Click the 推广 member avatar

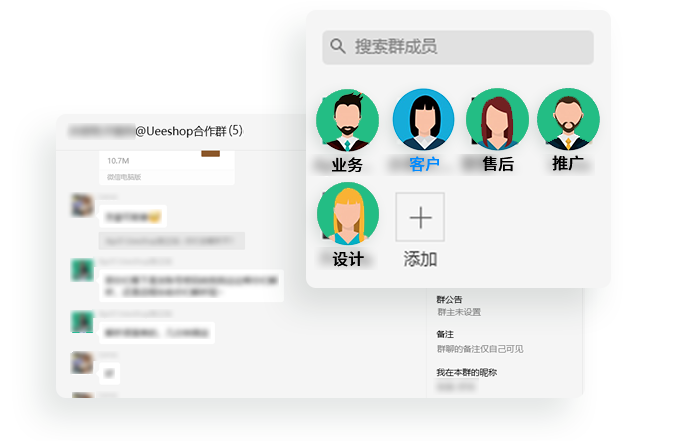coord(568,120)
